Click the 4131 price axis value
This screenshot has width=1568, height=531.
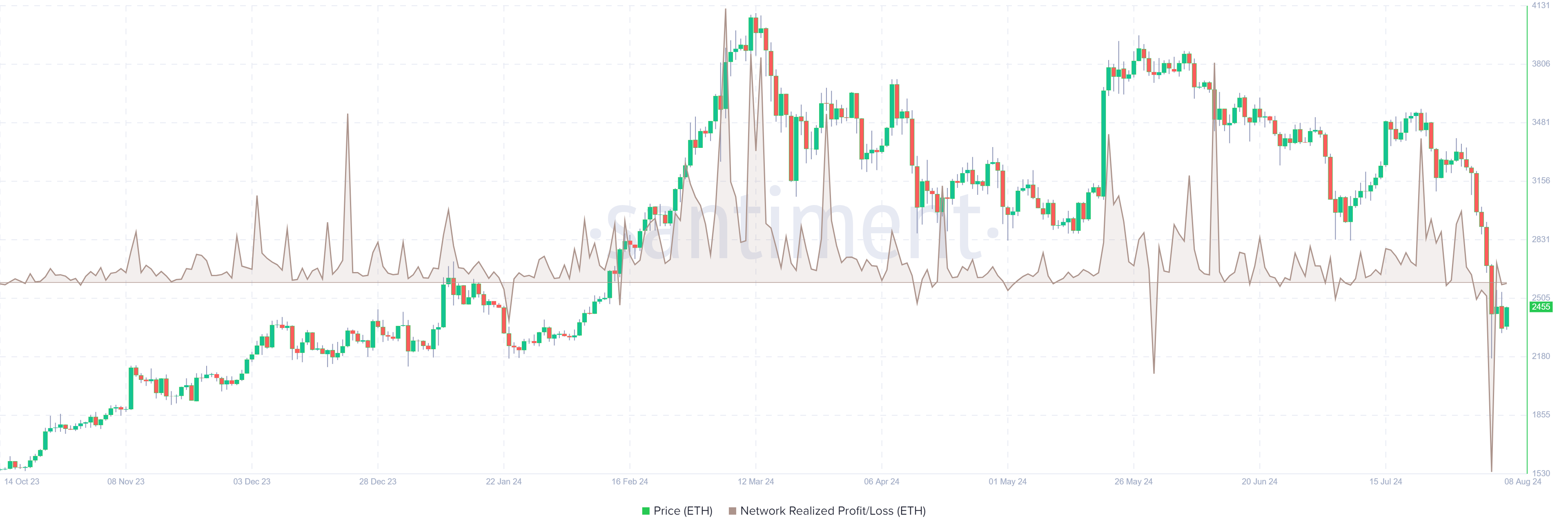tap(1541, 5)
